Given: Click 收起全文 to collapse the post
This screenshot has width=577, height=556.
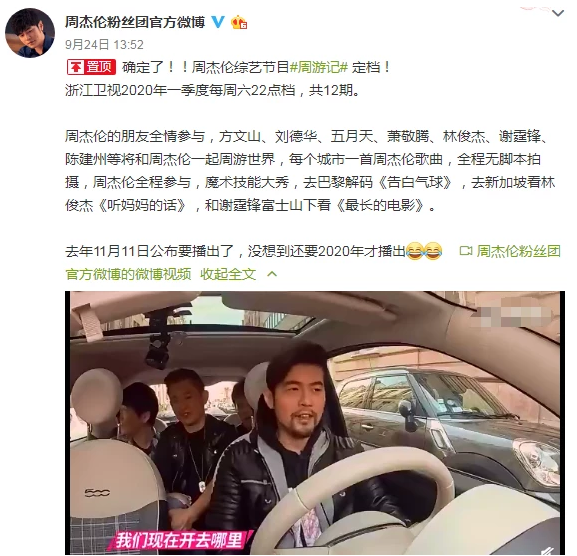Looking at the screenshot, I should 228,274.
